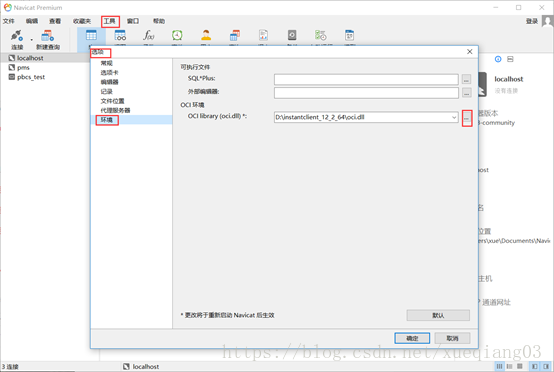Select 常规 in options list

pyautogui.click(x=106, y=63)
